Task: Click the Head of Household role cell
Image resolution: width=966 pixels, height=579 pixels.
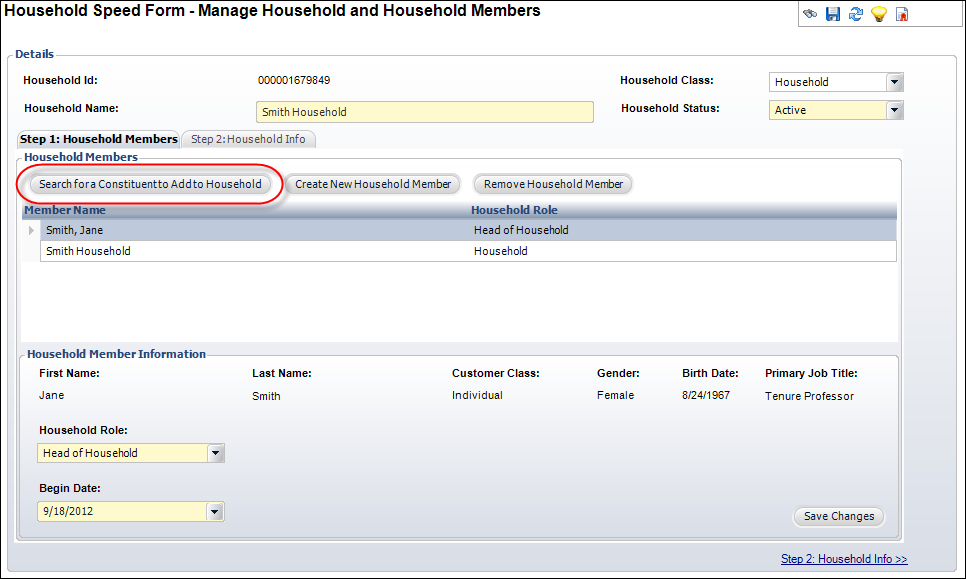Action: (x=521, y=230)
